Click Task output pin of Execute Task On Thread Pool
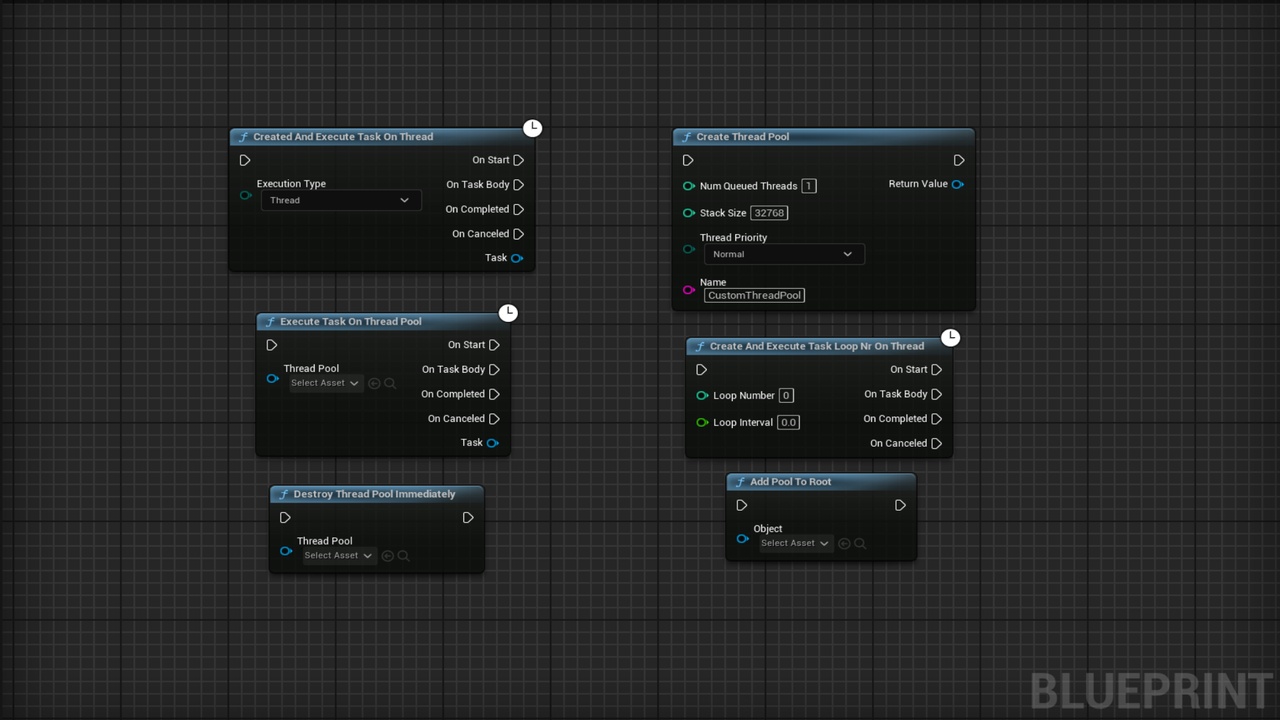Viewport: 1280px width, 720px height. [x=493, y=443]
